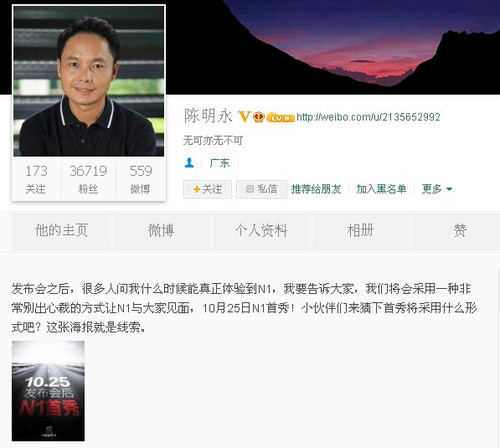Click the LV level badge
The height and width of the screenshot is (448, 500).
280,117
